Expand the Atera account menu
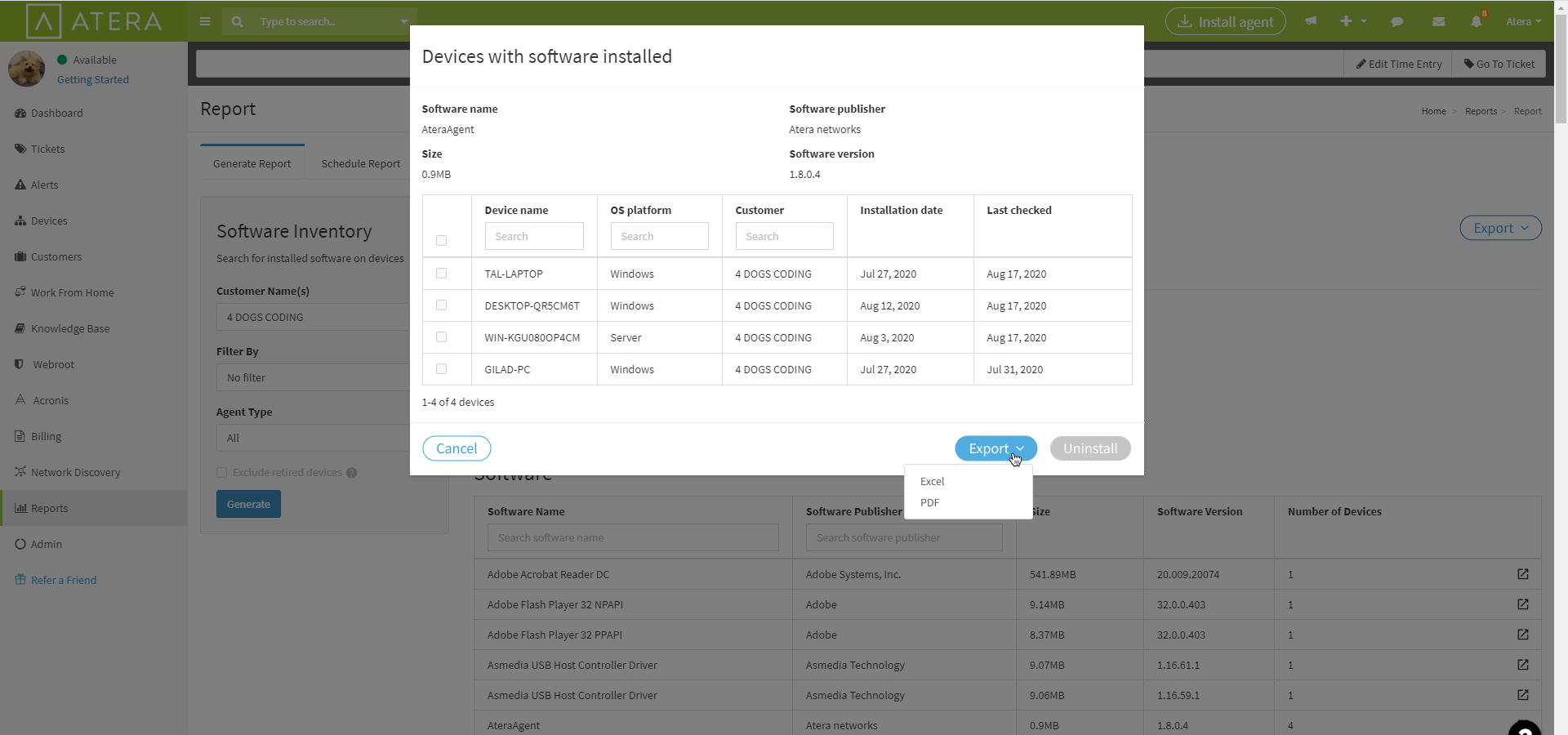 pos(1523,22)
